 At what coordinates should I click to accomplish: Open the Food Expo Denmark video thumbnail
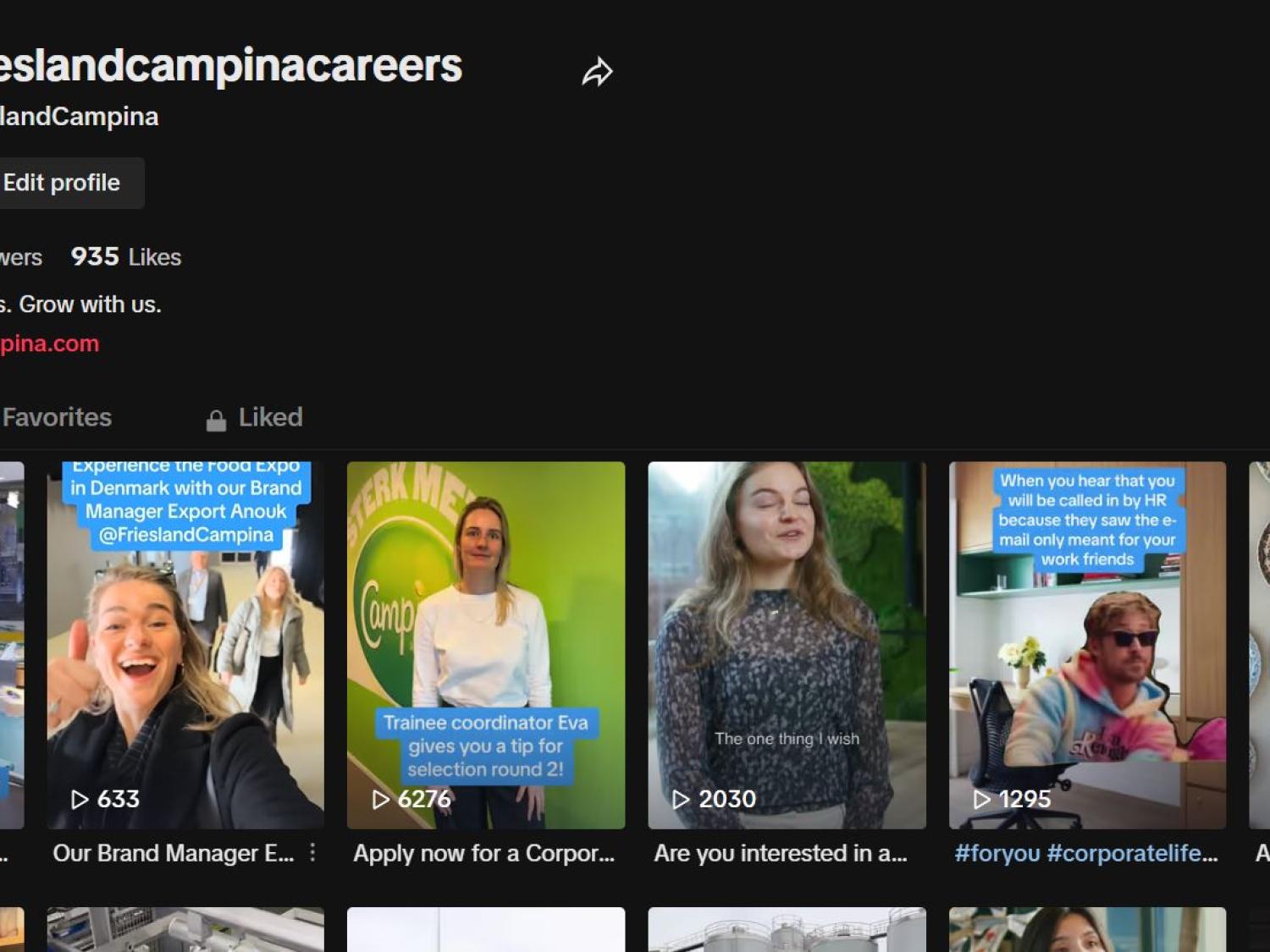(185, 645)
